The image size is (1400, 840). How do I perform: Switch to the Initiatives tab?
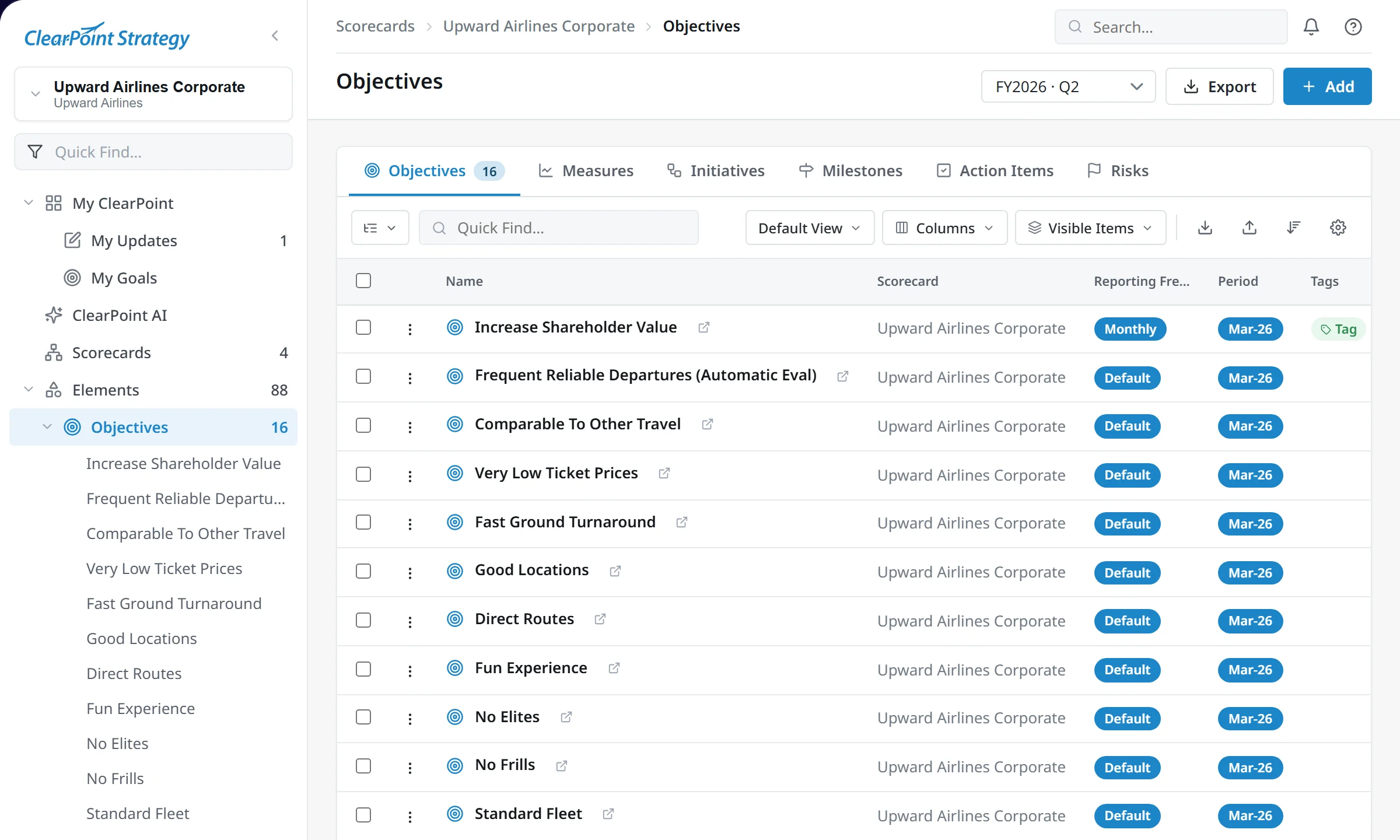point(716,171)
